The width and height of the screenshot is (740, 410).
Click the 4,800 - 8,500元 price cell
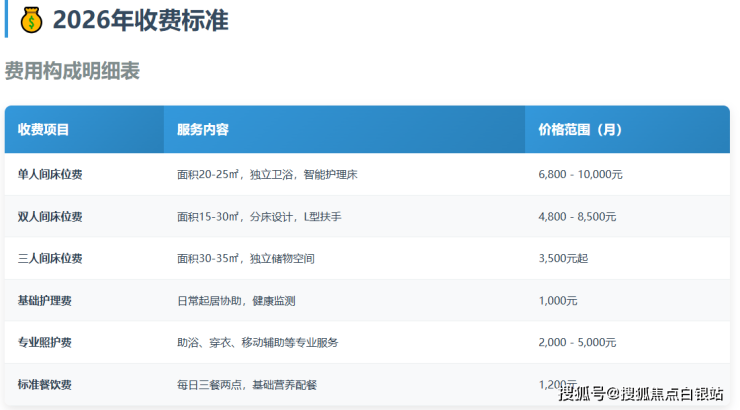coord(577,216)
